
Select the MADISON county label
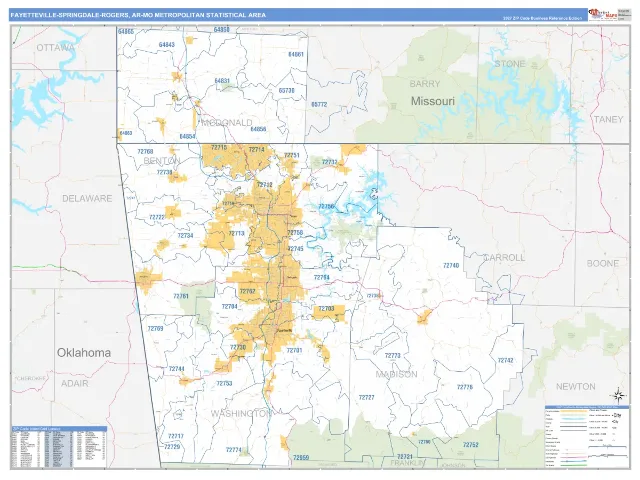[x=396, y=374]
